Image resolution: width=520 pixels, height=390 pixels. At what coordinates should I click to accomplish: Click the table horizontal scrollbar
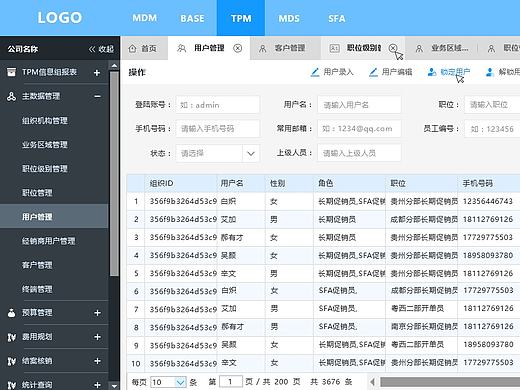[x=450, y=382]
